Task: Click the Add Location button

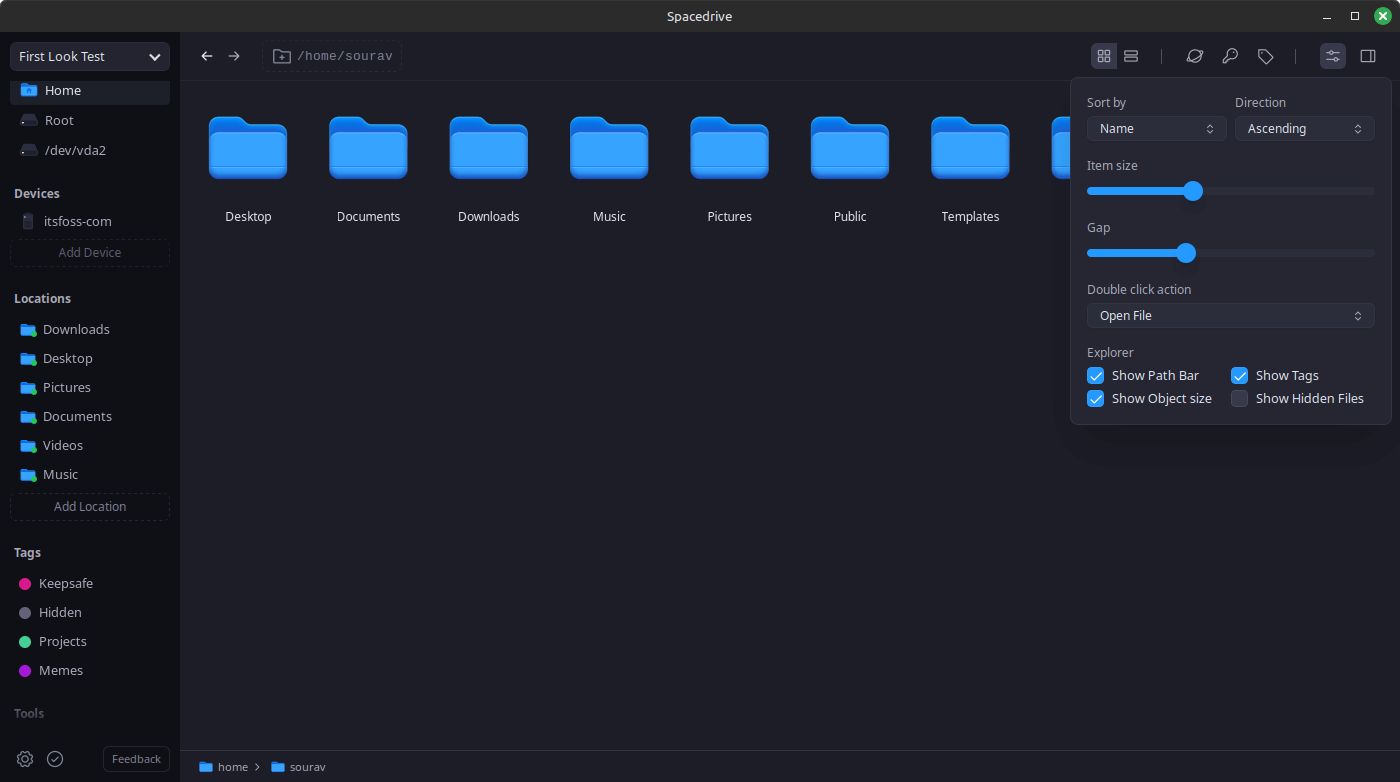Action: pyautogui.click(x=90, y=507)
